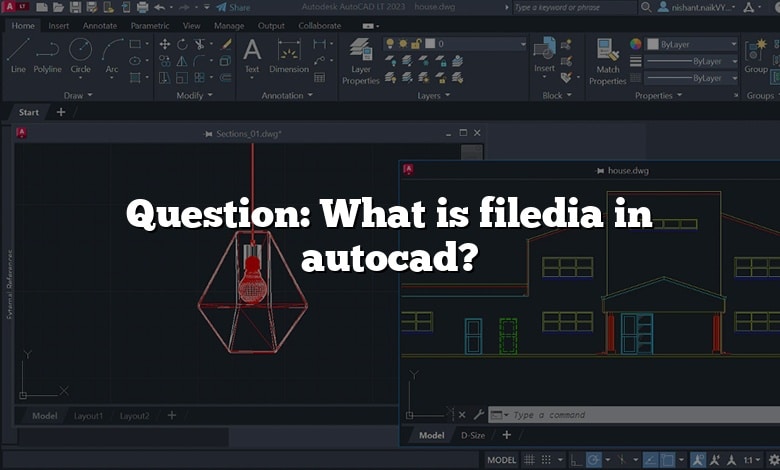Click the Group objects tool
Viewport: 780px width, 470px height.
756,56
